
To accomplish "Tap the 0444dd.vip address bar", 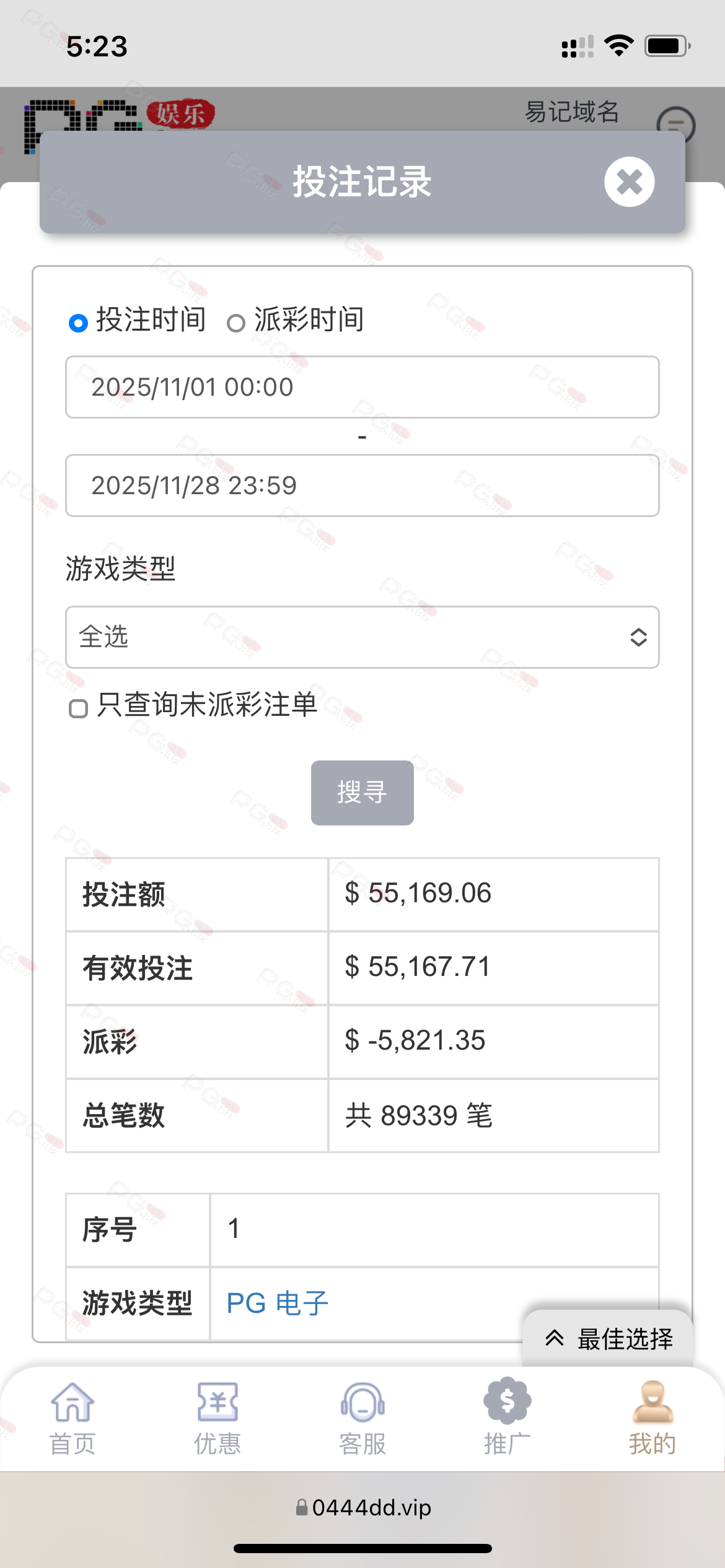I will (x=364, y=1507).
